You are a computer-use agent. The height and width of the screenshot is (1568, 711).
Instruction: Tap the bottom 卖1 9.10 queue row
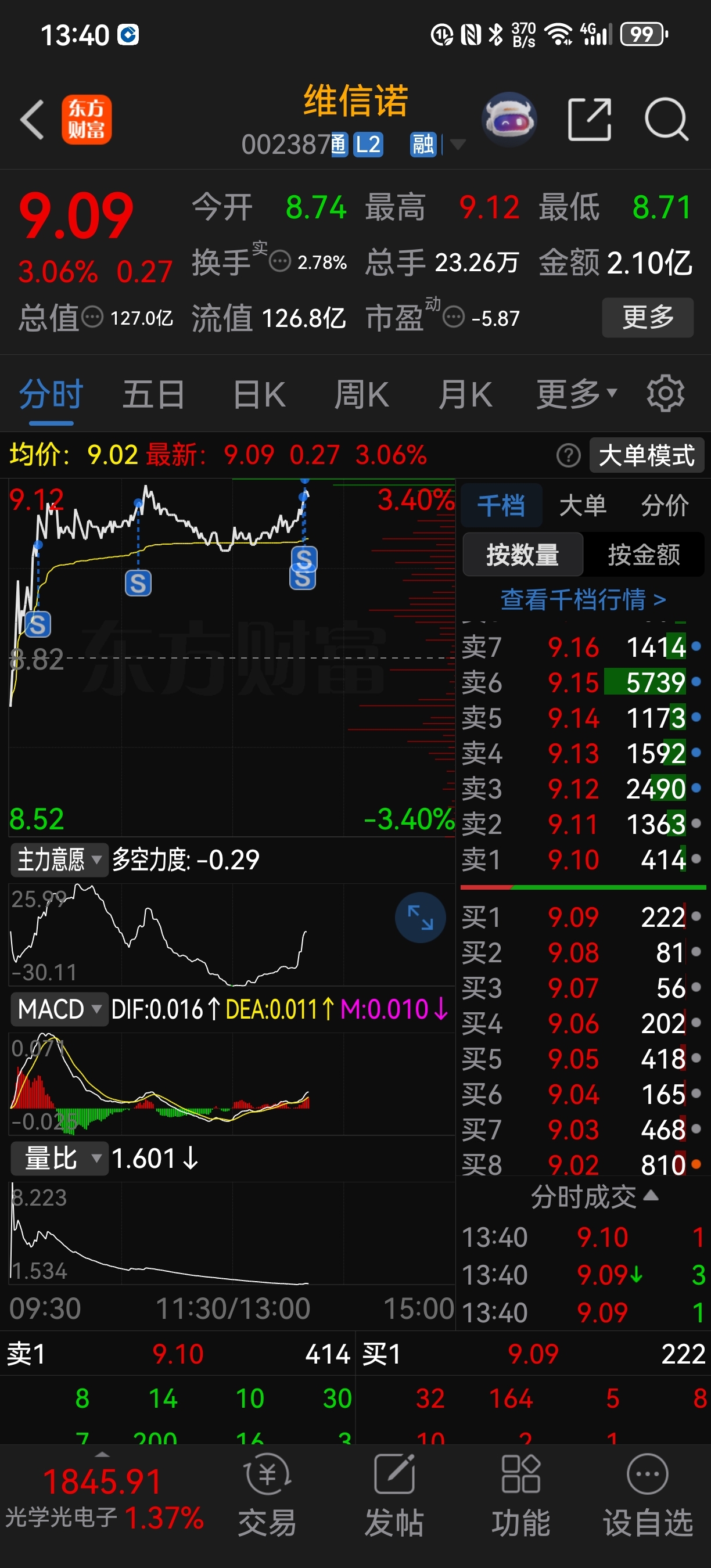coord(178,1354)
